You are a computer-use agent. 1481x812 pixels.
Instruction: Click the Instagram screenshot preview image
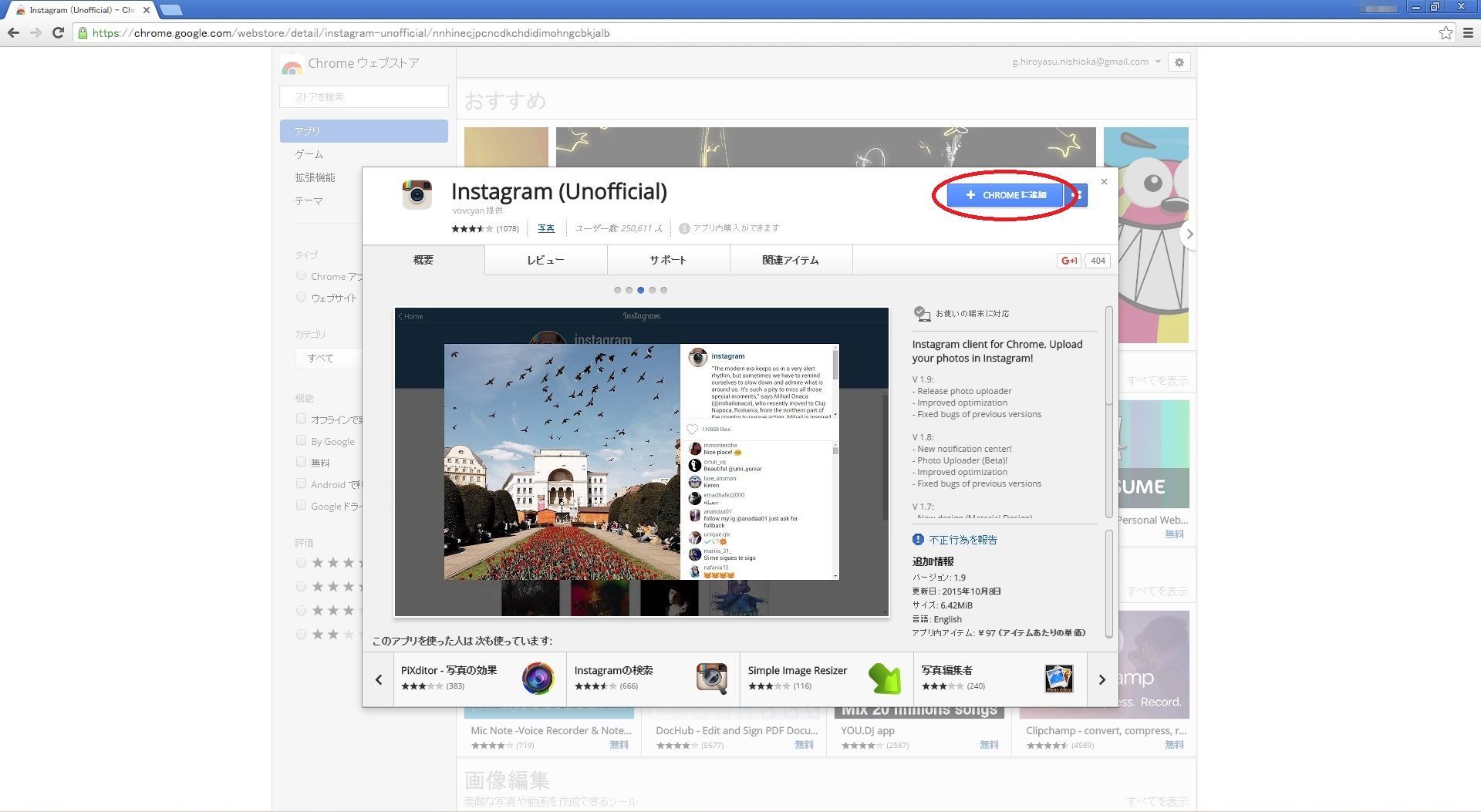642,462
